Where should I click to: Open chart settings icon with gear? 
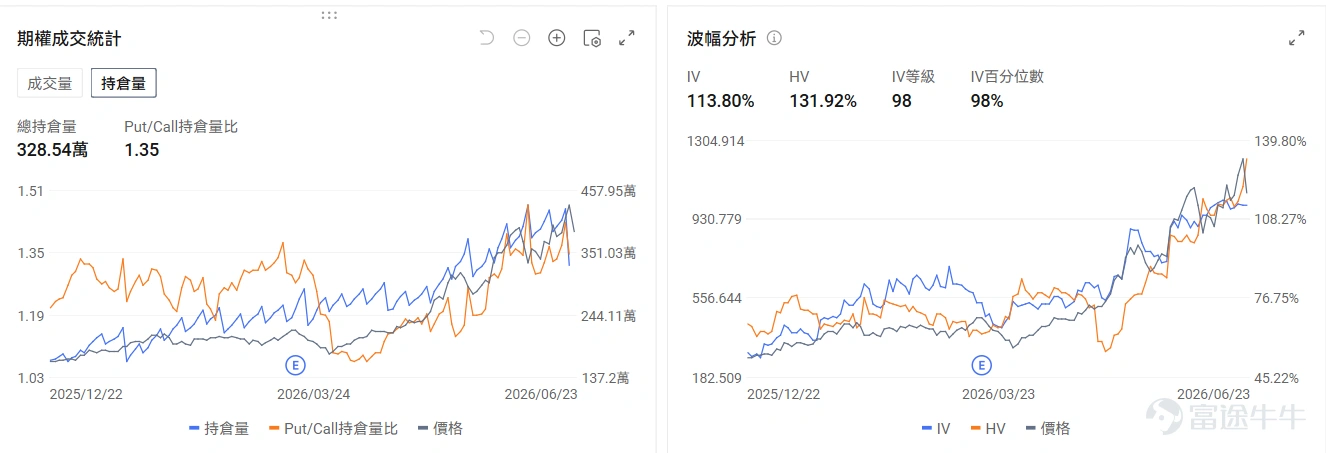point(592,38)
